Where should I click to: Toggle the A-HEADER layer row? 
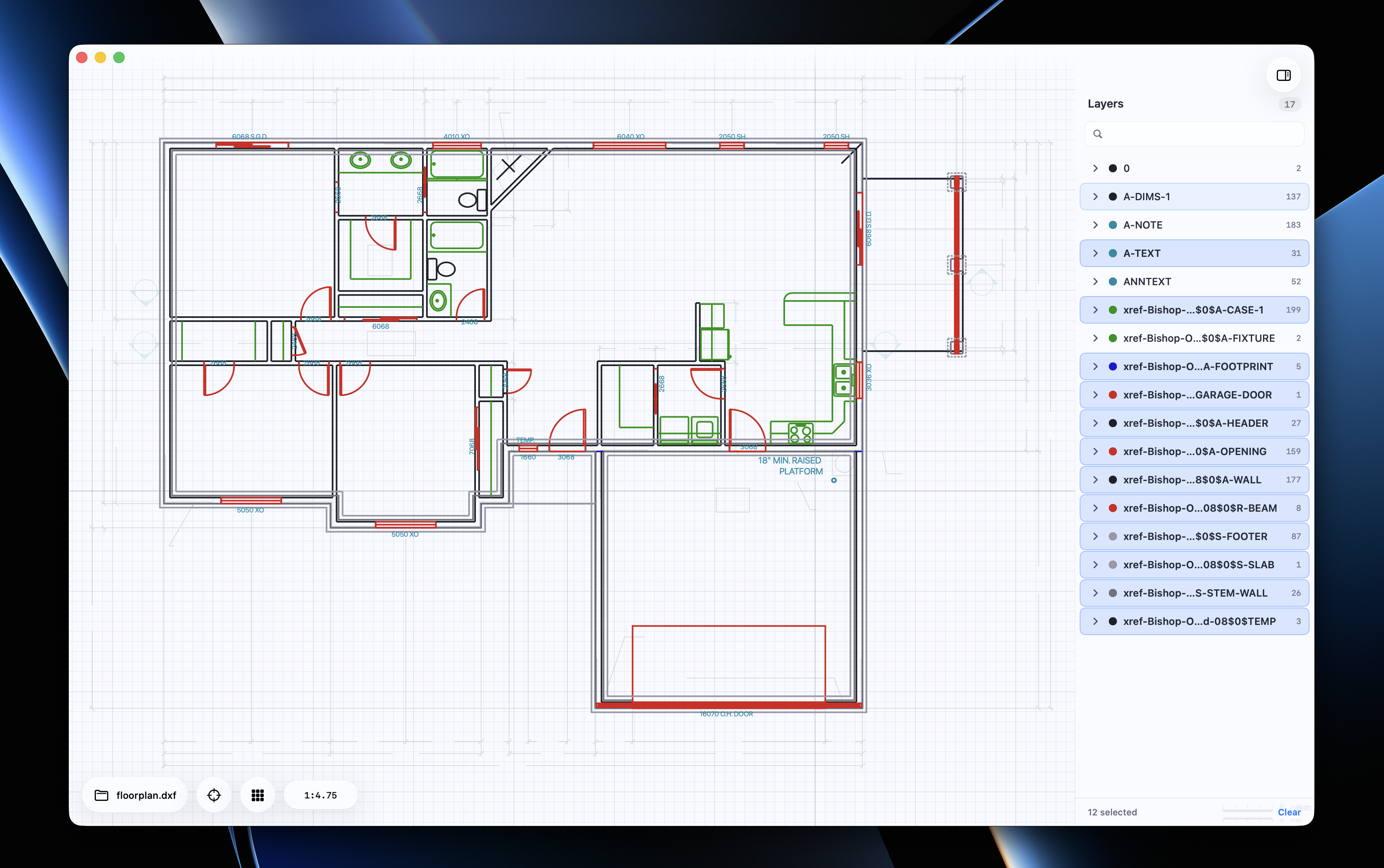[x=1194, y=423]
